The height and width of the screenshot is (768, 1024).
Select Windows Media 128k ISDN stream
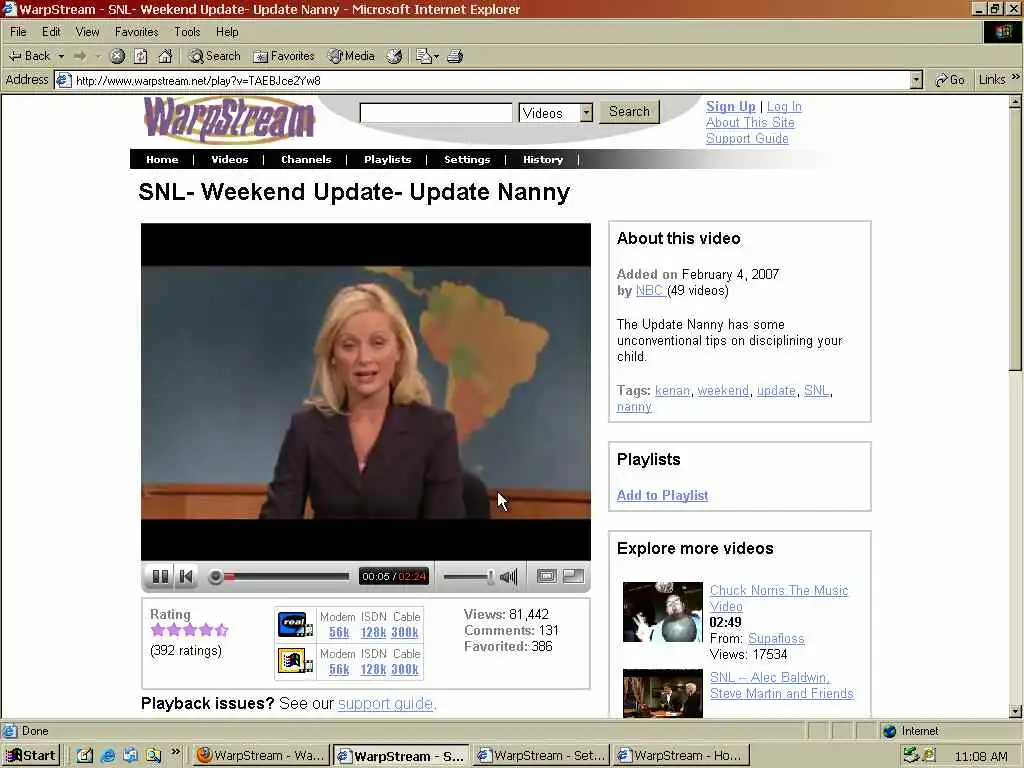pos(374,669)
